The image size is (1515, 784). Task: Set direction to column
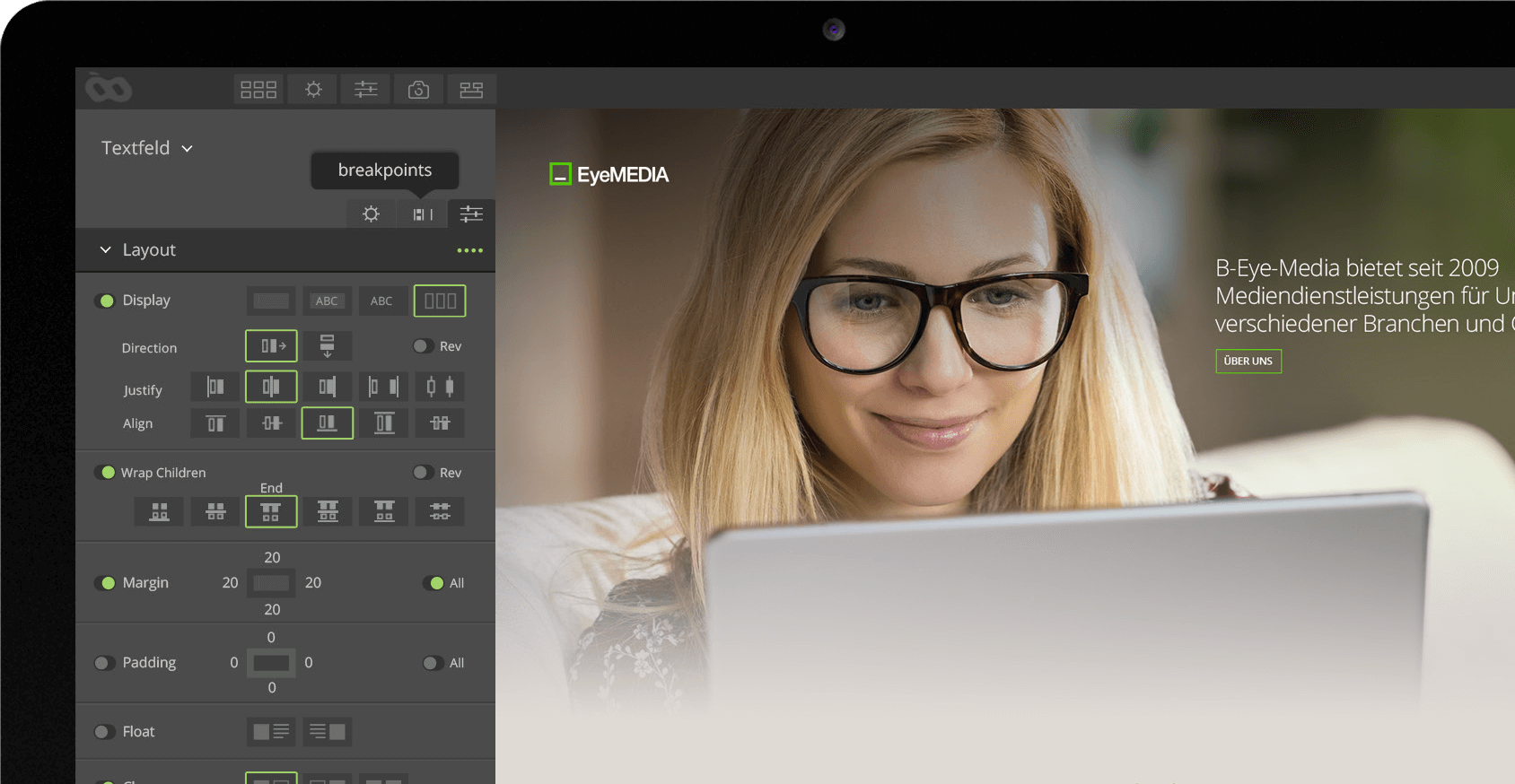(327, 346)
